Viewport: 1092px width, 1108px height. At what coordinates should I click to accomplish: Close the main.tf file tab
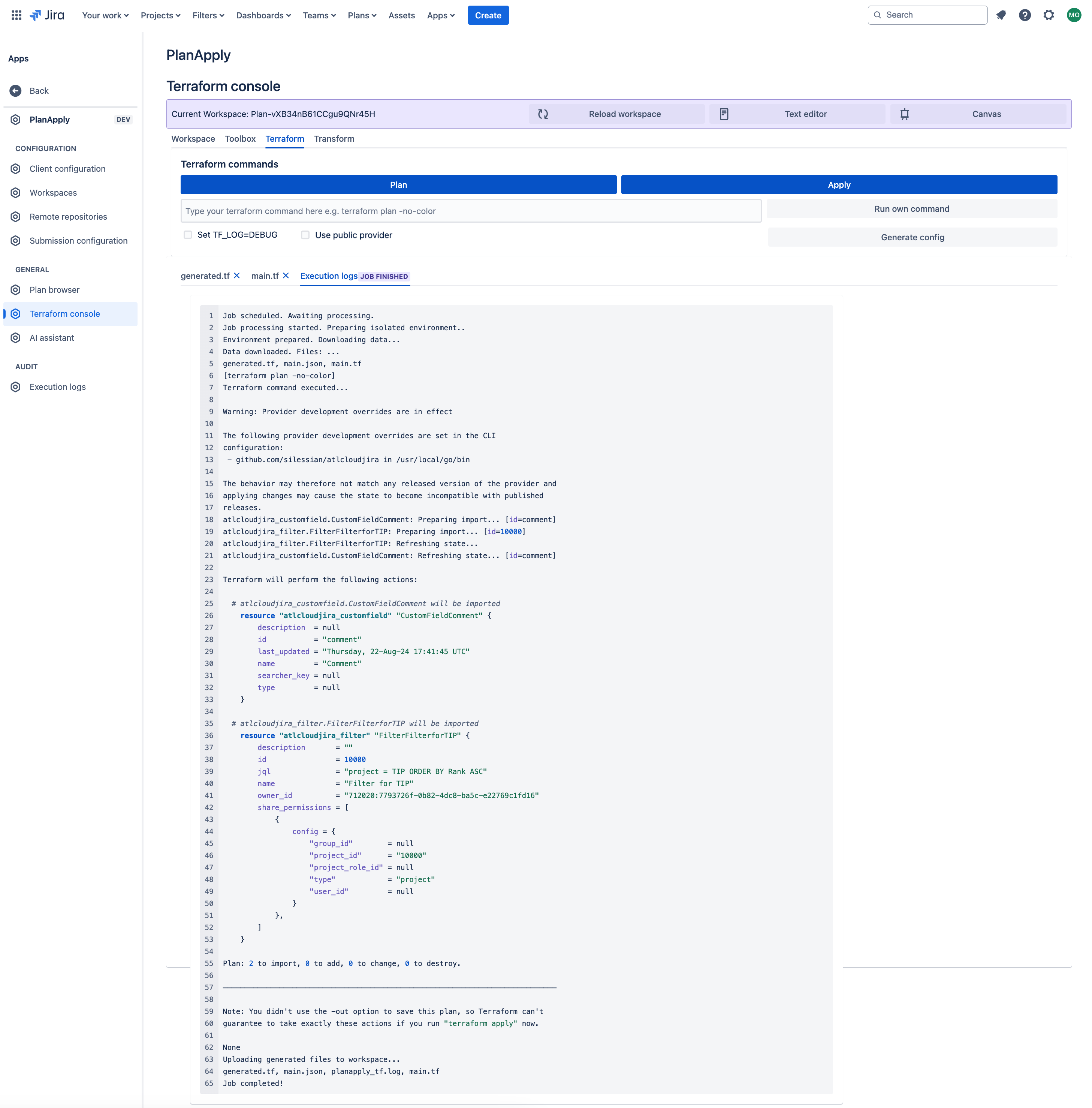[286, 276]
